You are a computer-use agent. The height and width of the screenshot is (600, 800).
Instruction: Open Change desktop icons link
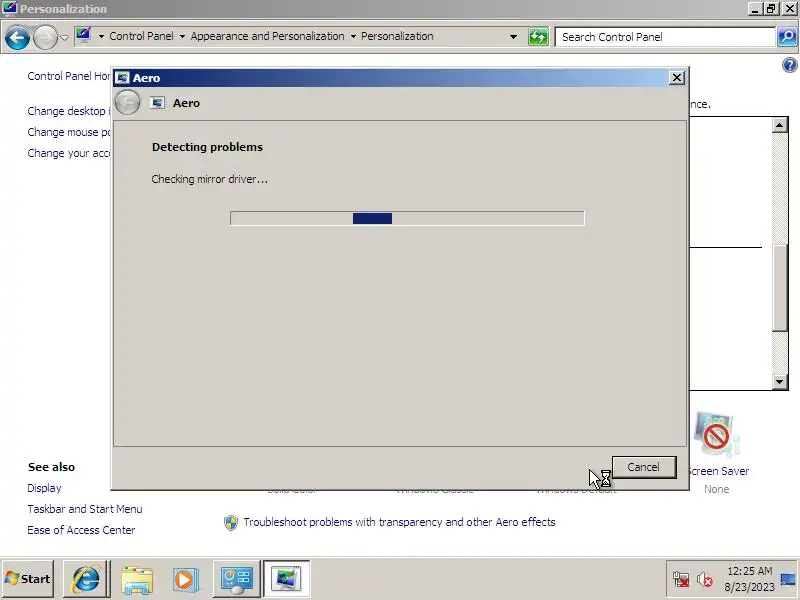click(69, 111)
